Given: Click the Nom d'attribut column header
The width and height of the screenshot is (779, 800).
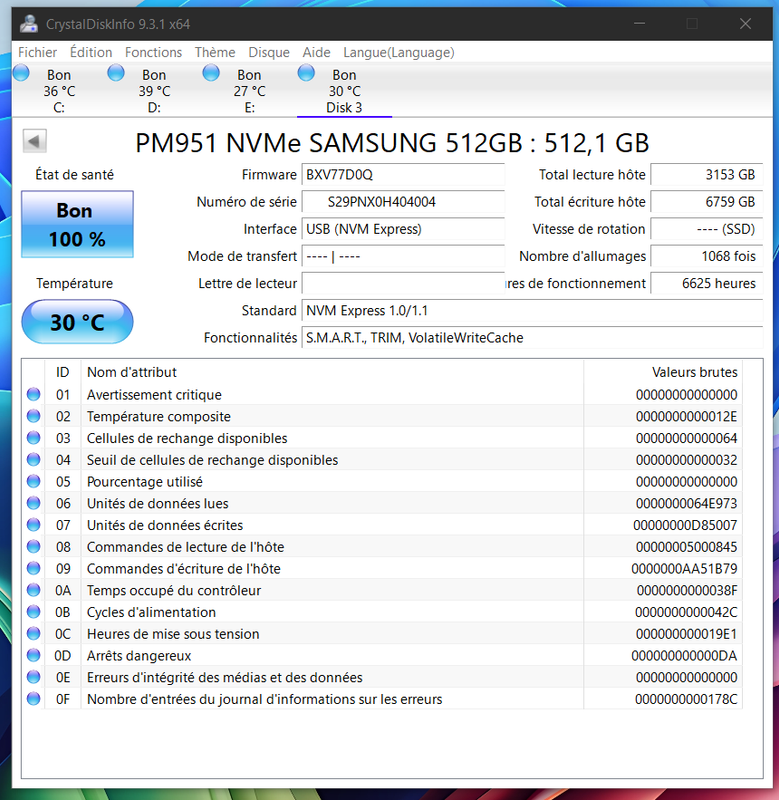Looking at the screenshot, I should pyautogui.click(x=332, y=372).
